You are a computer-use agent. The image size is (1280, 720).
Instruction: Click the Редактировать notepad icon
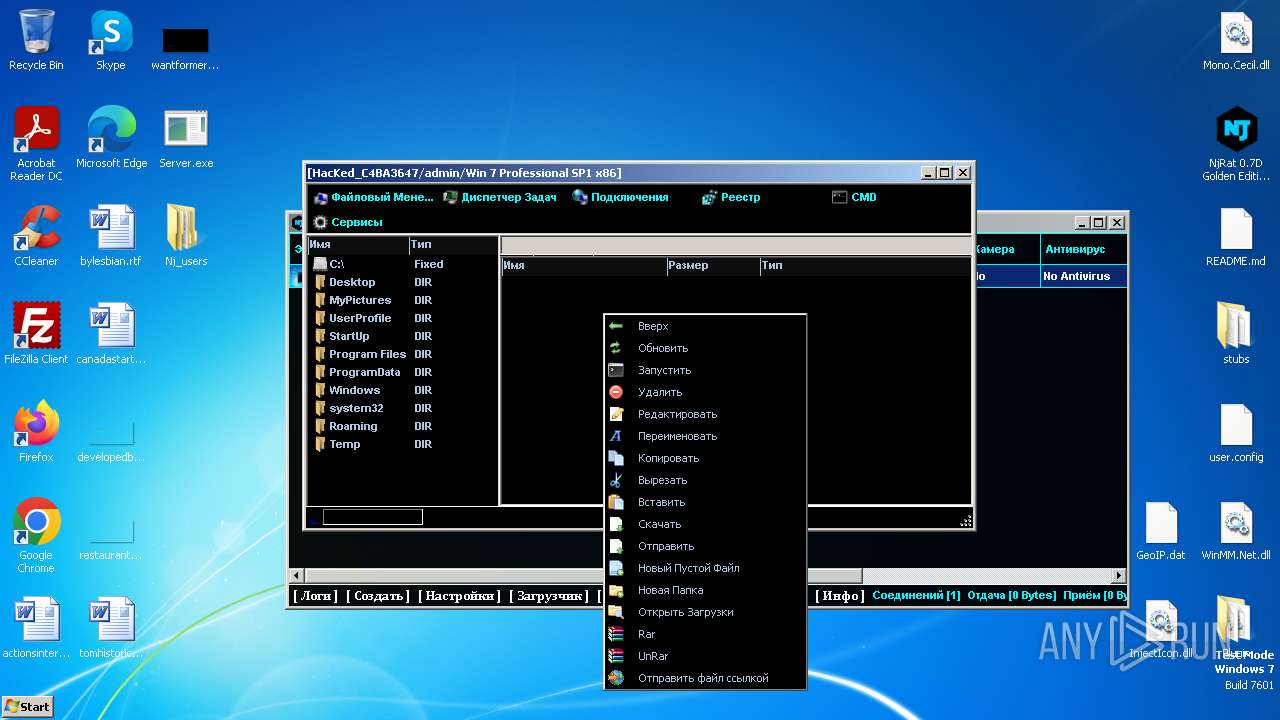[616, 414]
